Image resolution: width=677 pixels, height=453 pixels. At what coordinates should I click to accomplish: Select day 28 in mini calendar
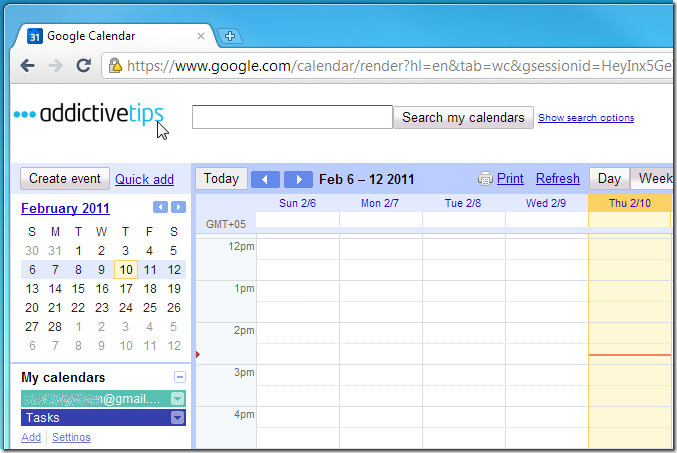pyautogui.click(x=55, y=327)
